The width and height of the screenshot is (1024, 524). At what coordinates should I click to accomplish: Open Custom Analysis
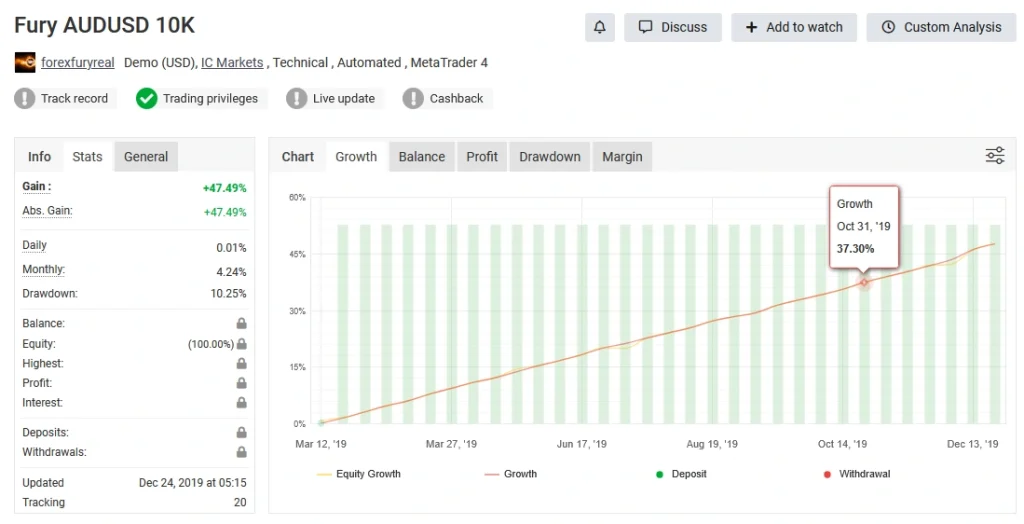coord(941,27)
